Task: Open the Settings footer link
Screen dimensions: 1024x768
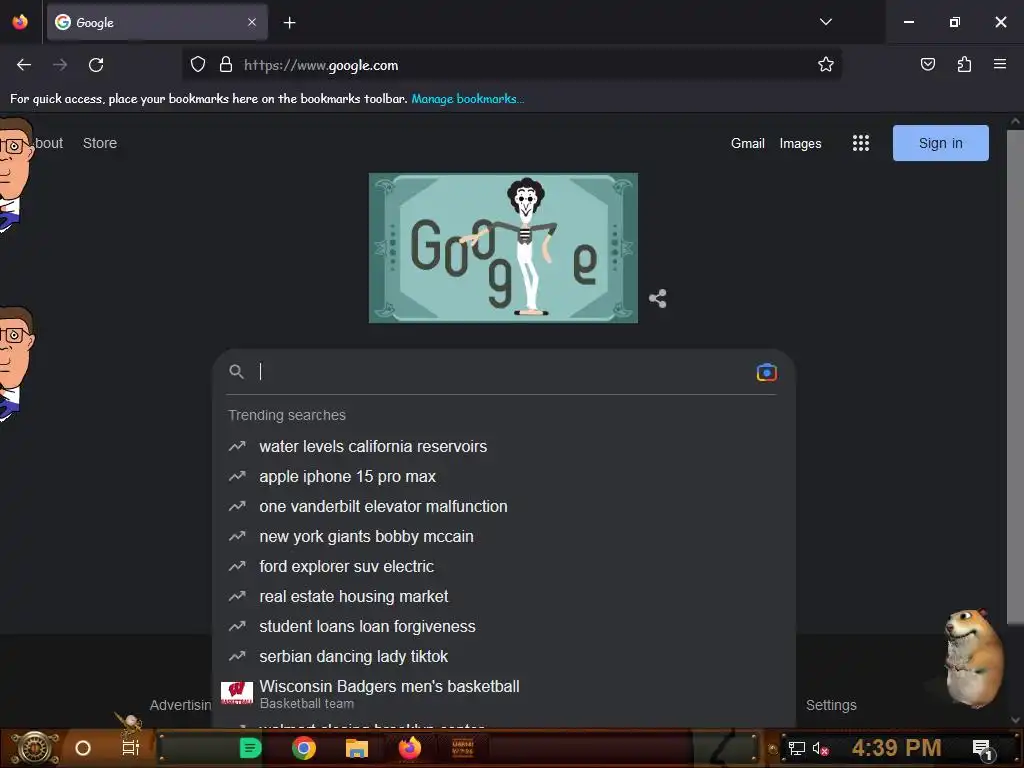Action: point(831,705)
